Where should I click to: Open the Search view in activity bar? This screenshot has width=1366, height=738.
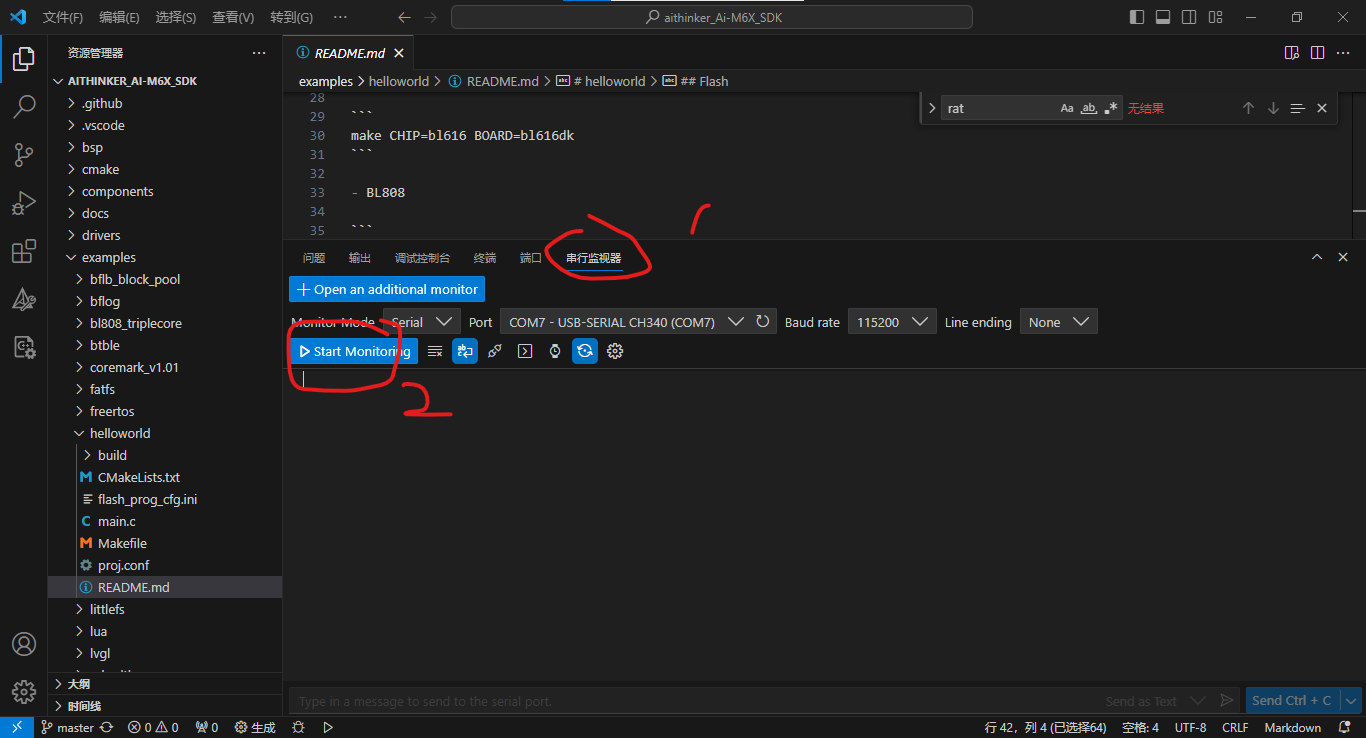tap(24, 107)
